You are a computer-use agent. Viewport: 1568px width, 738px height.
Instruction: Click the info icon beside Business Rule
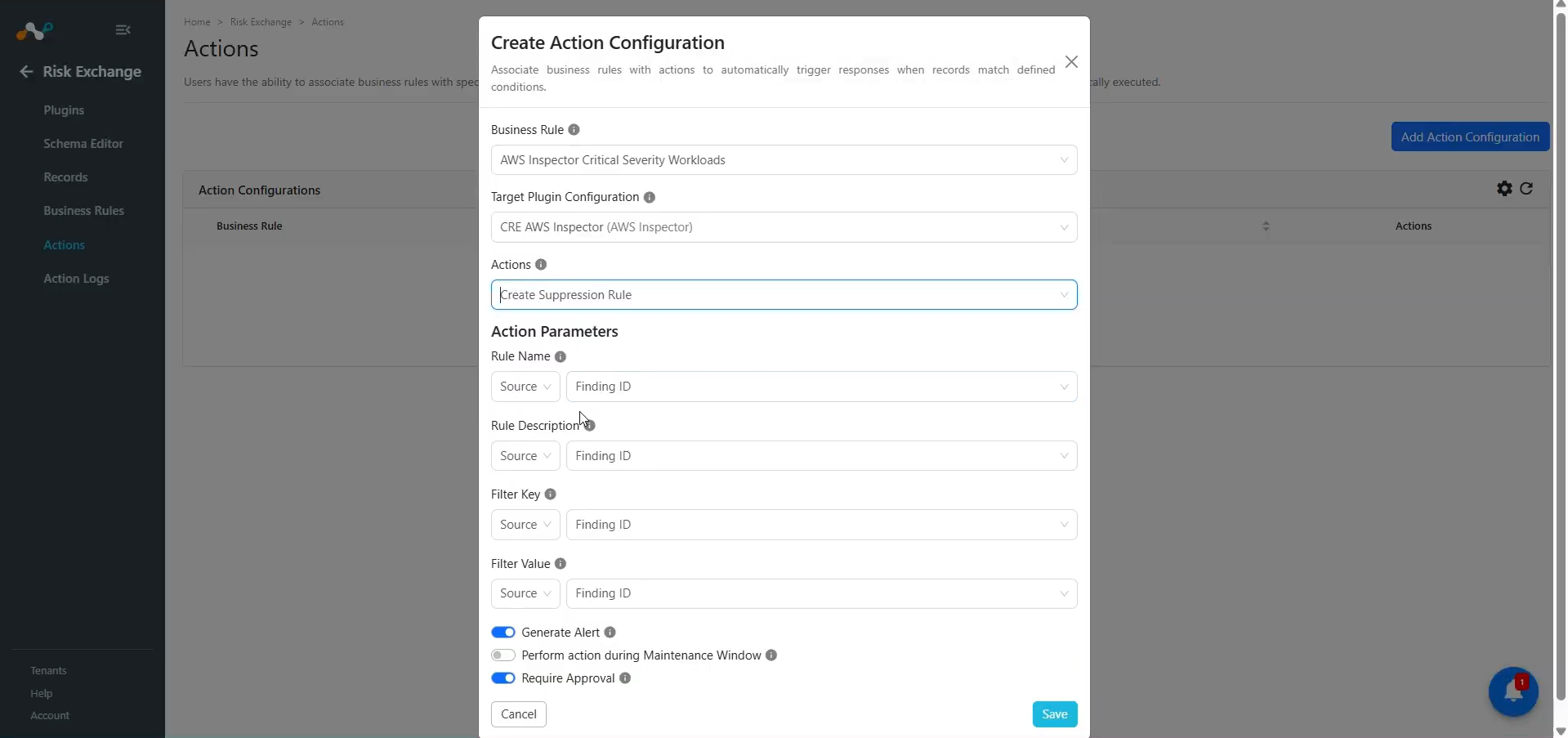pos(574,130)
